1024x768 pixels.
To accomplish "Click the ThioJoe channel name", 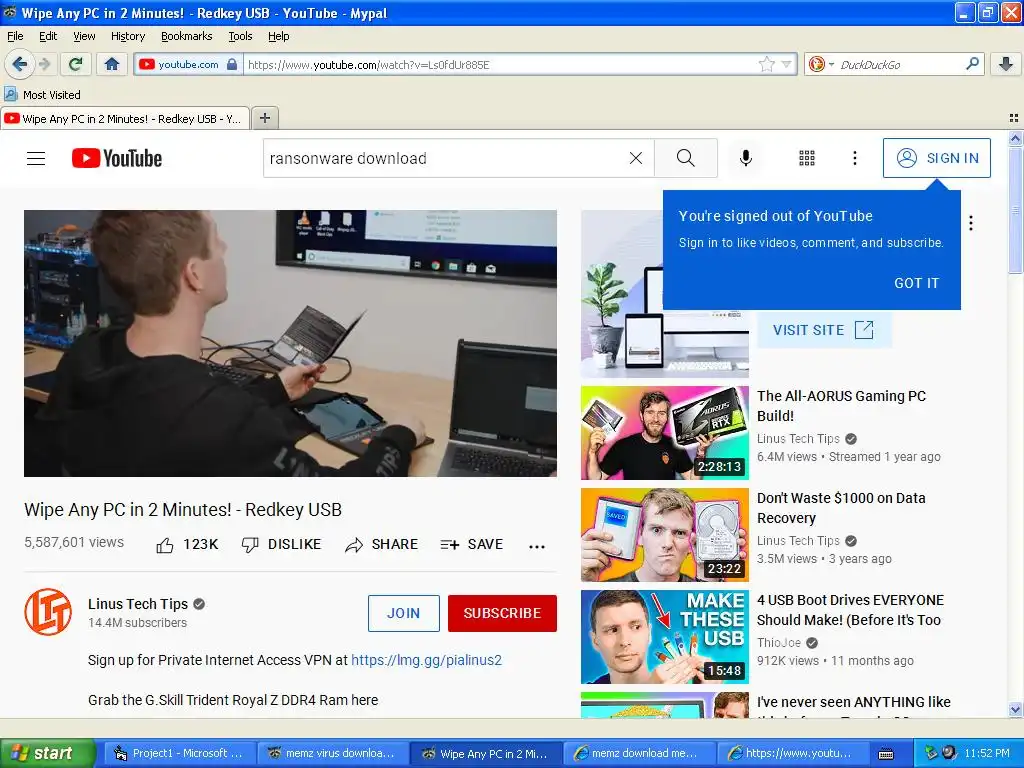I will click(778, 643).
